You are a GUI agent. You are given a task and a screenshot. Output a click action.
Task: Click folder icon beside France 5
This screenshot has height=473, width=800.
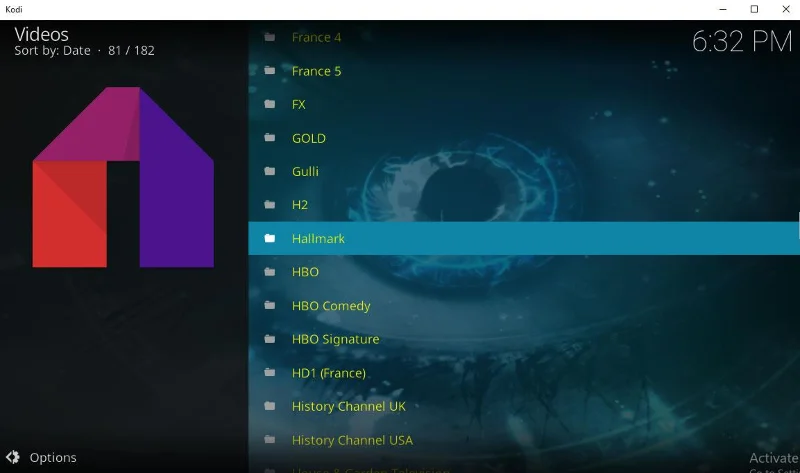pyautogui.click(x=270, y=70)
